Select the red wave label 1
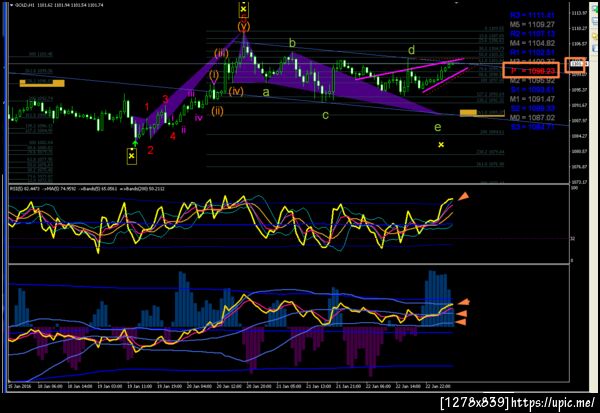This screenshot has height=413, width=600. [x=147, y=106]
